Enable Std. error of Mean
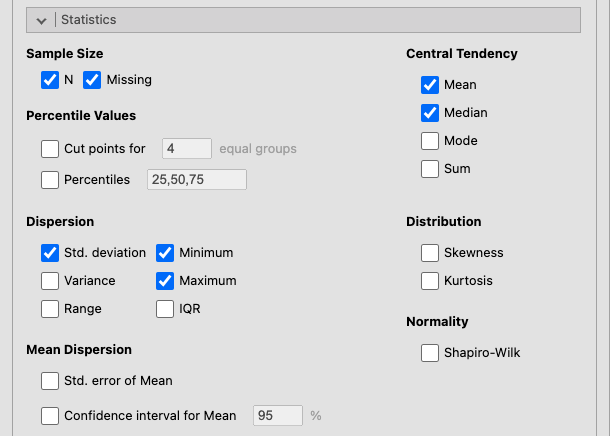 coord(50,380)
